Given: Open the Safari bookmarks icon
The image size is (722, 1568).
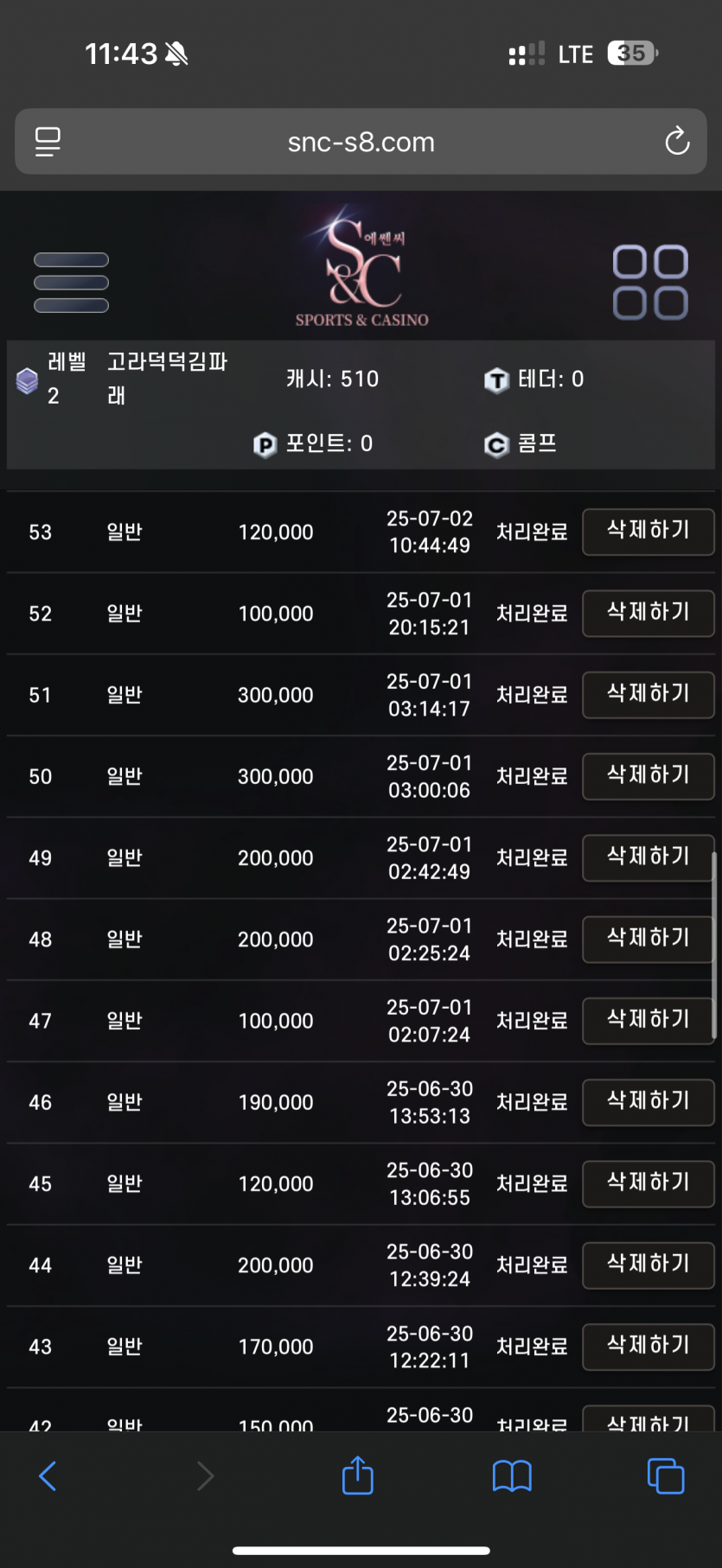Looking at the screenshot, I should (x=512, y=1476).
